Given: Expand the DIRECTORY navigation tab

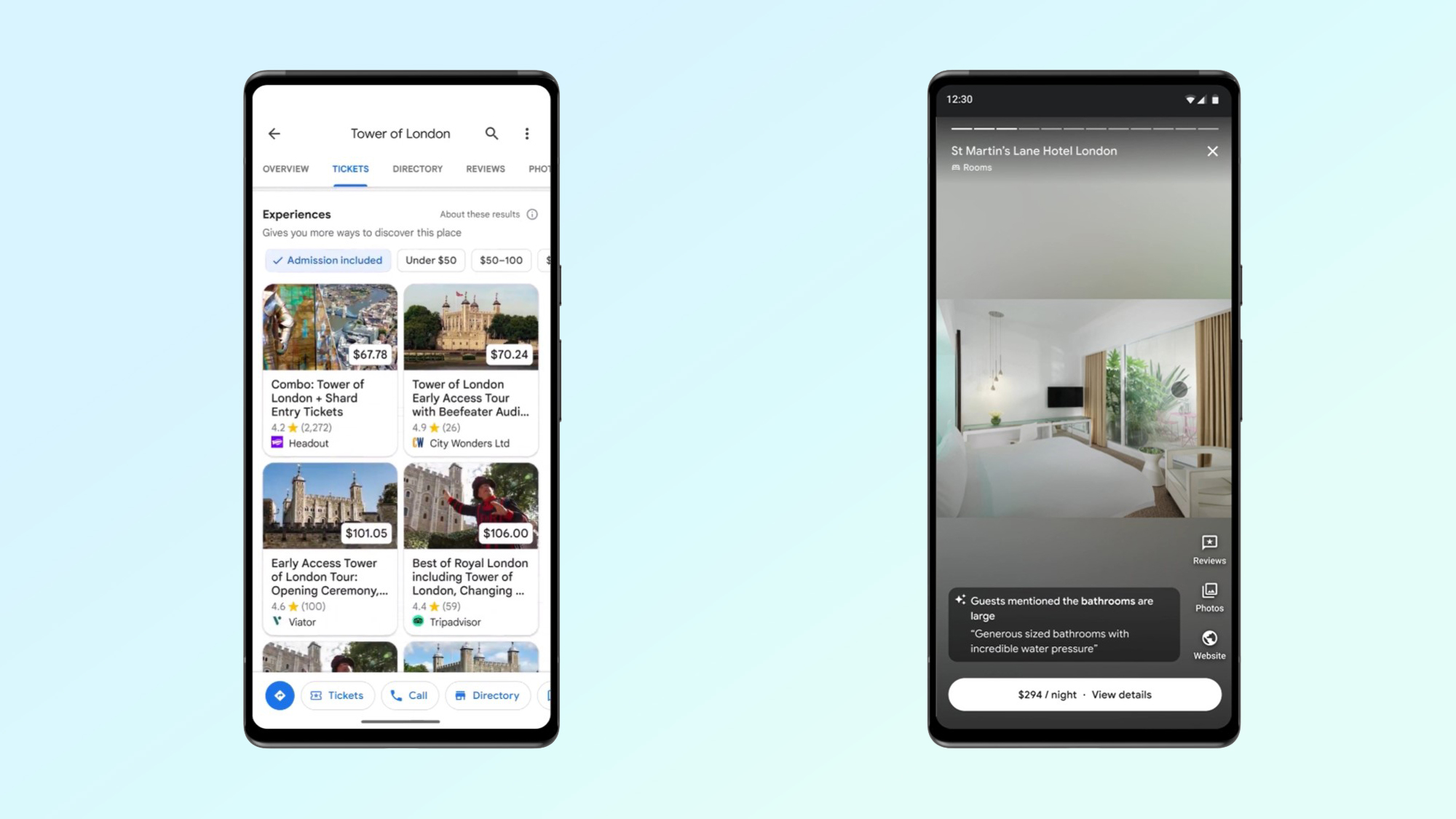Looking at the screenshot, I should (417, 168).
